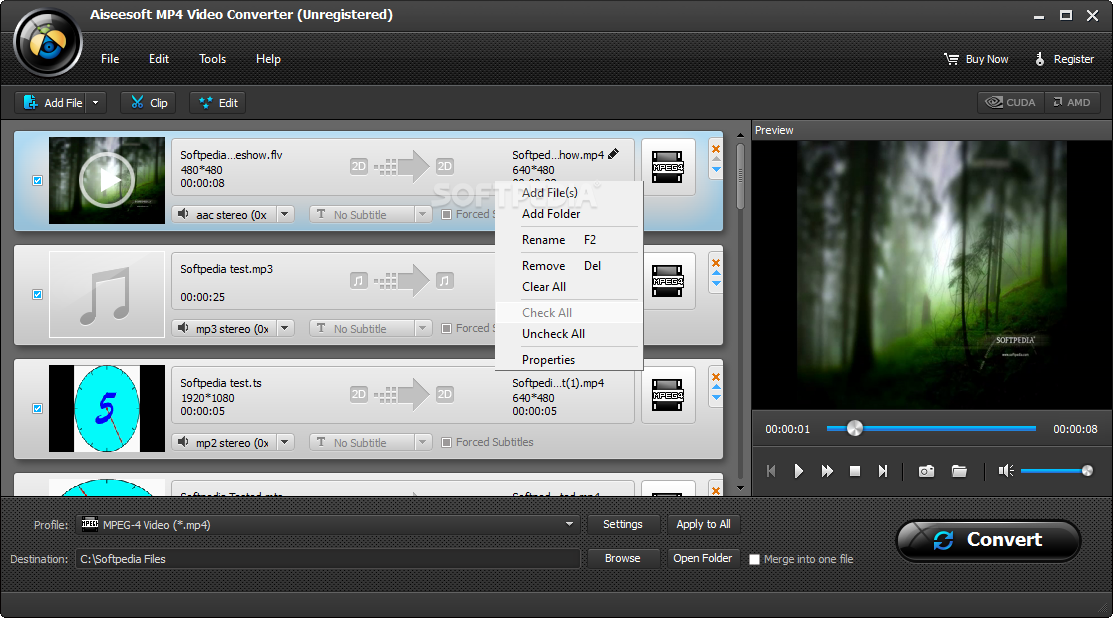Click the MPEG4 format icon for ts file
Viewport: 1113px width, 618px height.
(x=668, y=395)
